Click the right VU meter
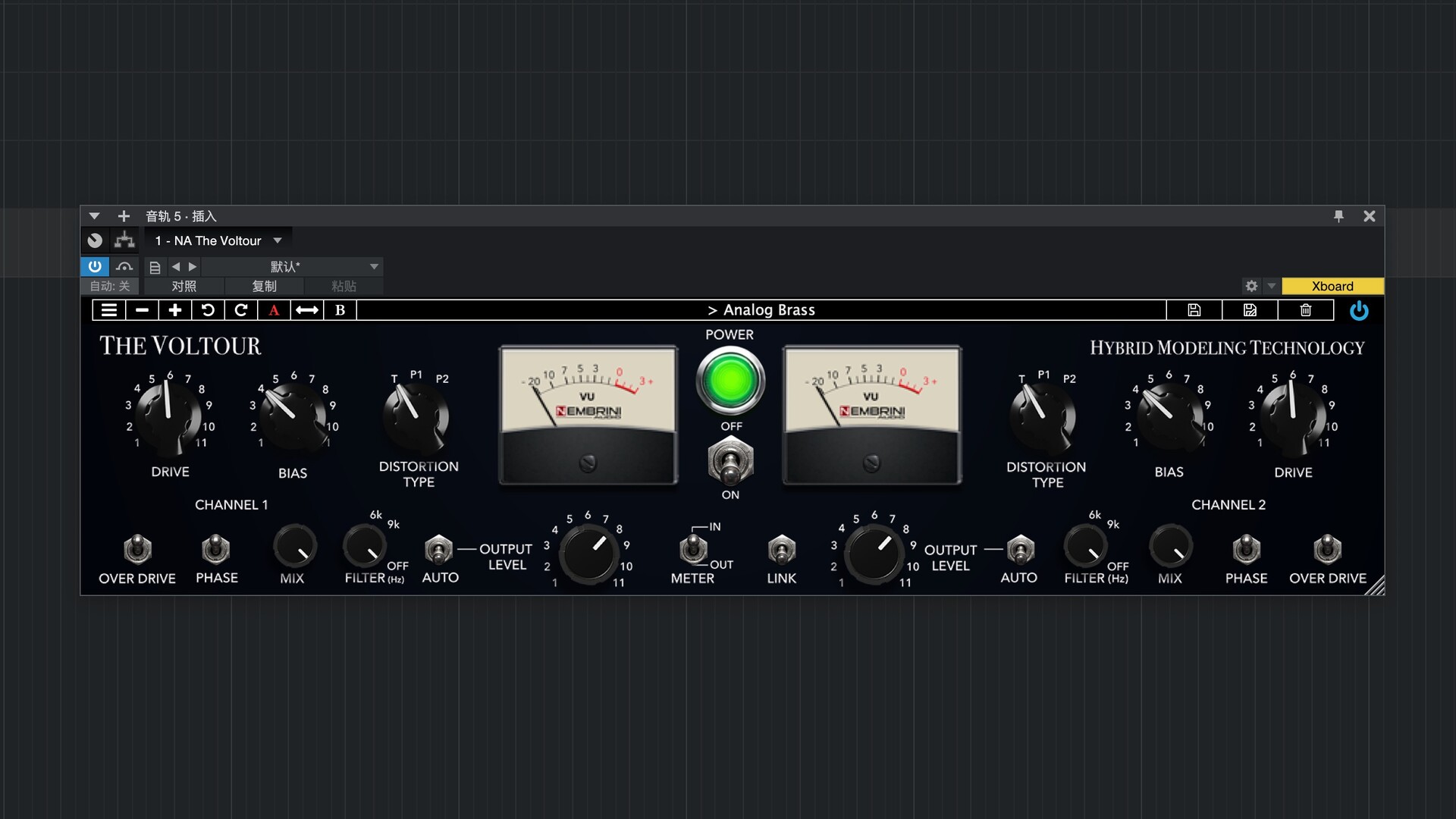 [872, 415]
